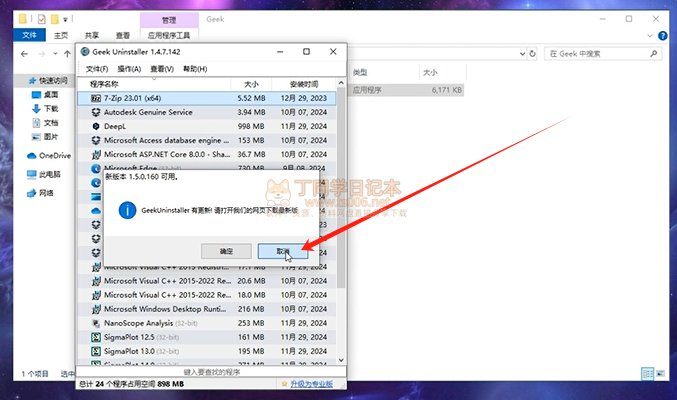Open 文档 in Explorer sidebar
677x400 pixels.
[x=45, y=123]
